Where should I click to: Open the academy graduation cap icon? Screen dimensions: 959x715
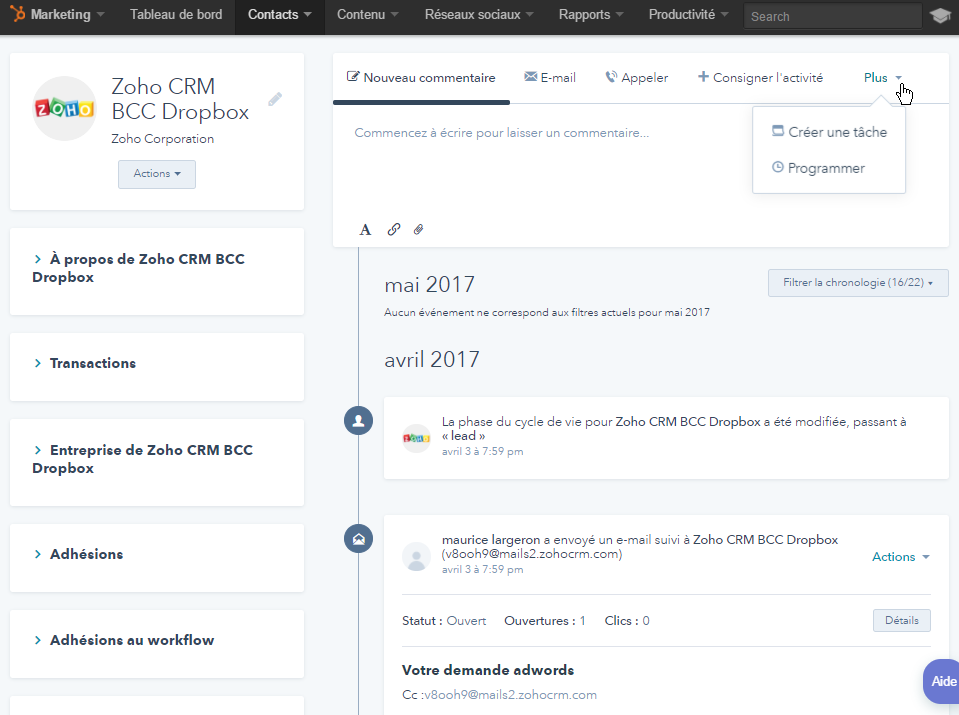click(940, 16)
